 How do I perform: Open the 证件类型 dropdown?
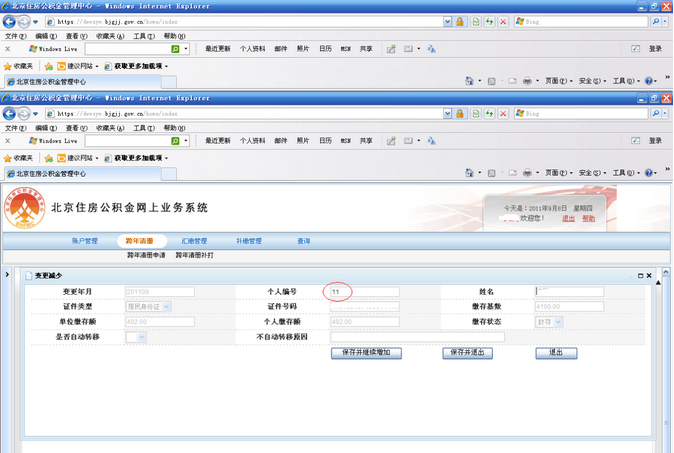coord(166,307)
